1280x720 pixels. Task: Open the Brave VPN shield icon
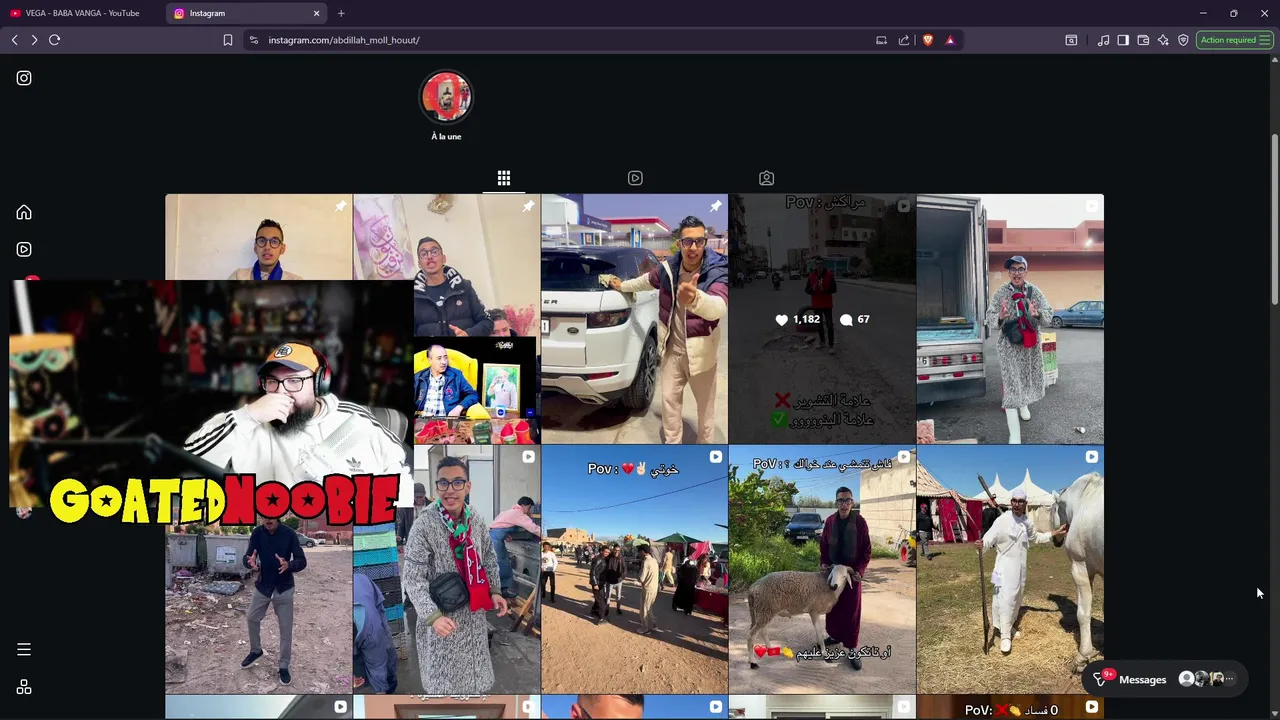pos(1183,40)
